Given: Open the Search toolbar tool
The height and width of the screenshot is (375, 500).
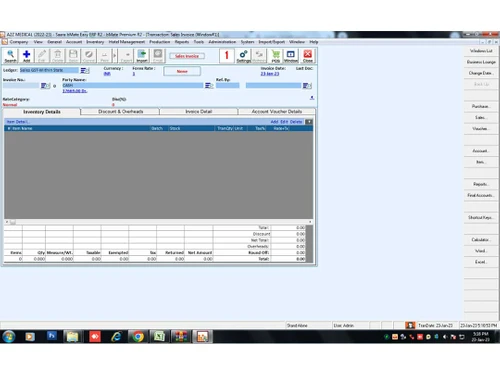Looking at the screenshot, I should [x=10, y=56].
